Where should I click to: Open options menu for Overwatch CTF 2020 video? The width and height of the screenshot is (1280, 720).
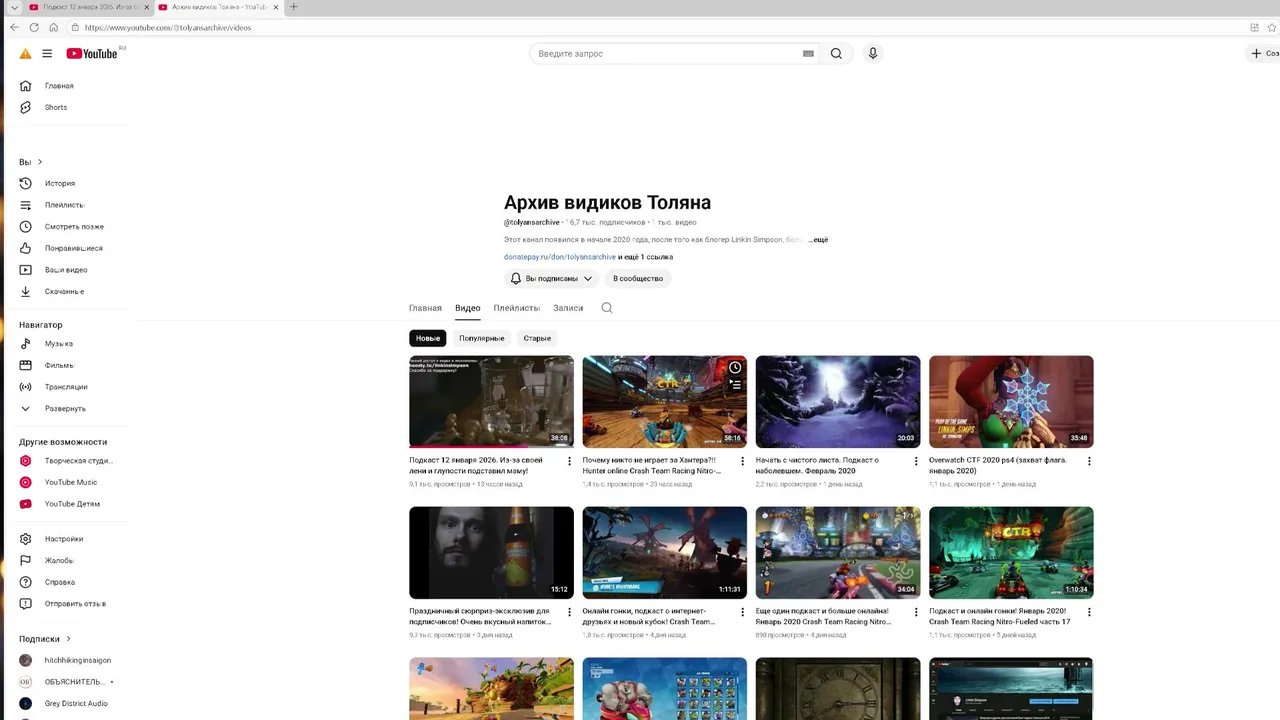1089,461
